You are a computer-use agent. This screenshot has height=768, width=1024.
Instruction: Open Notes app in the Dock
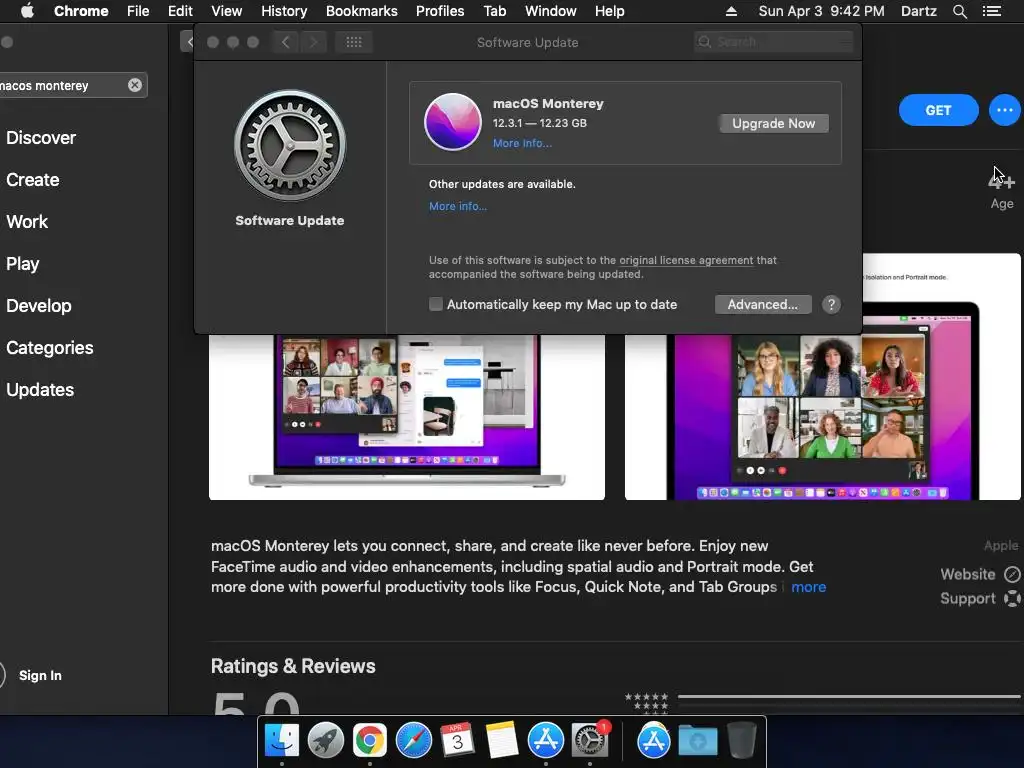502,740
